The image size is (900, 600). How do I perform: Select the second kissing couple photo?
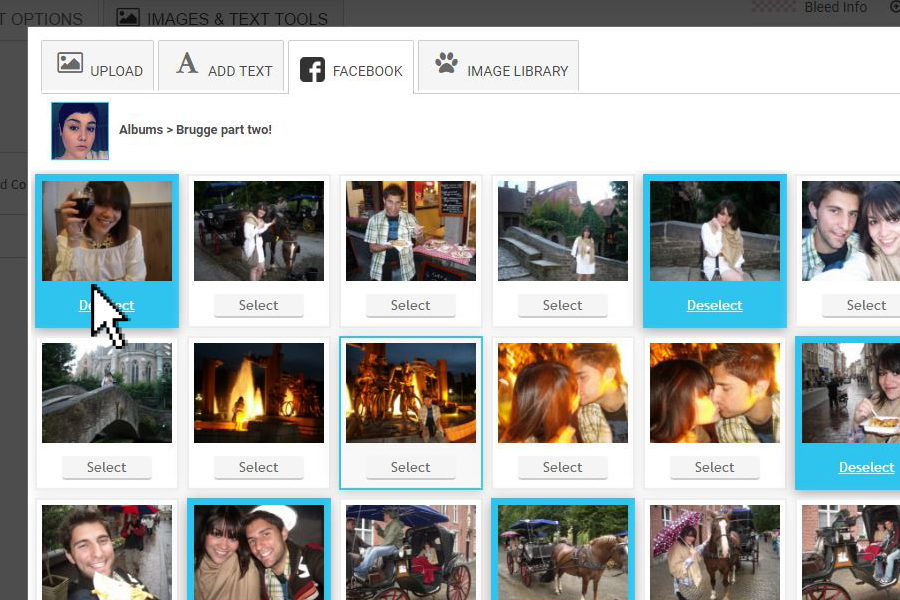coord(715,467)
